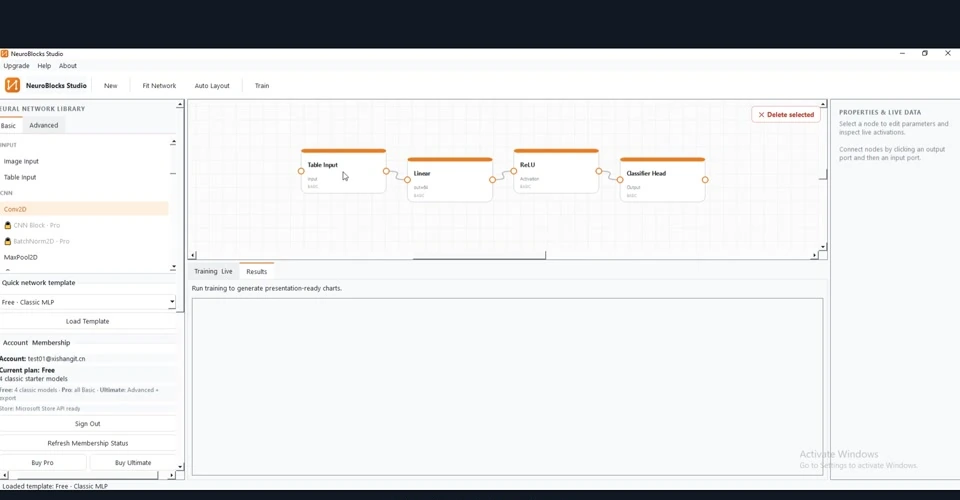Screen dimensions: 960x500
Task: Open the Training Live tab
Action: [x=213, y=271]
